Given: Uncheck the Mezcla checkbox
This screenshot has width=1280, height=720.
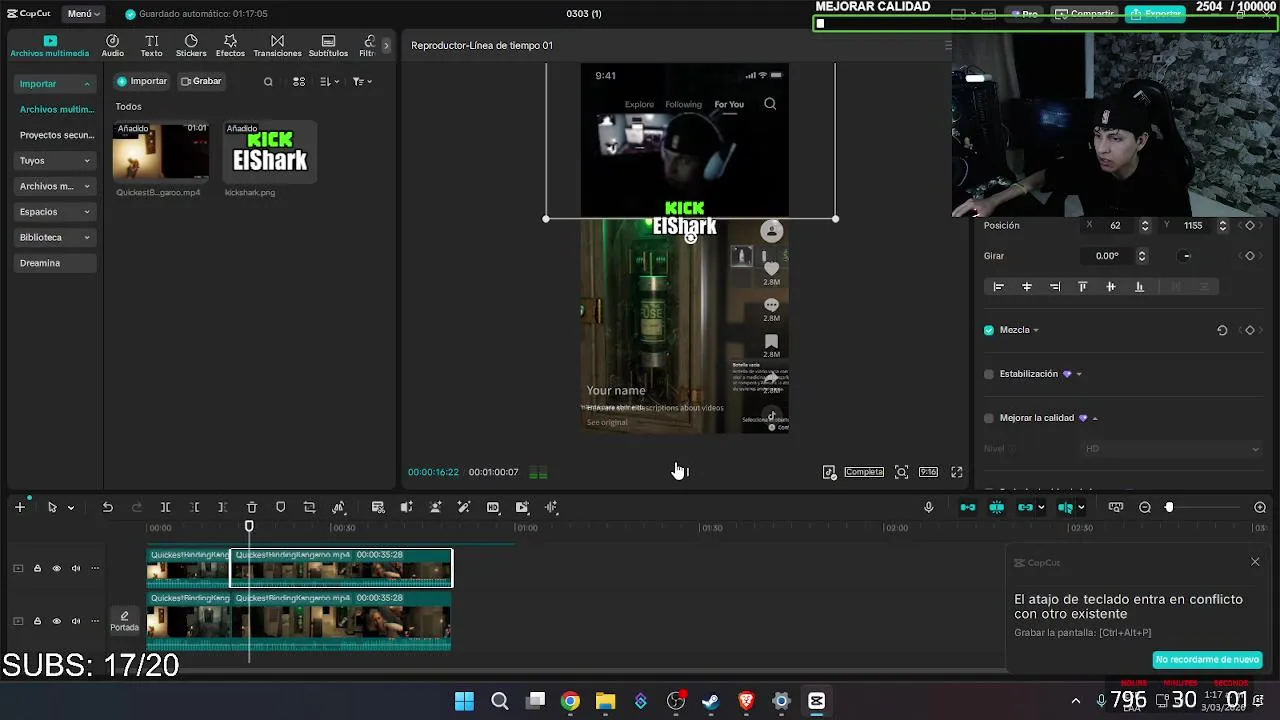Looking at the screenshot, I should [x=989, y=330].
